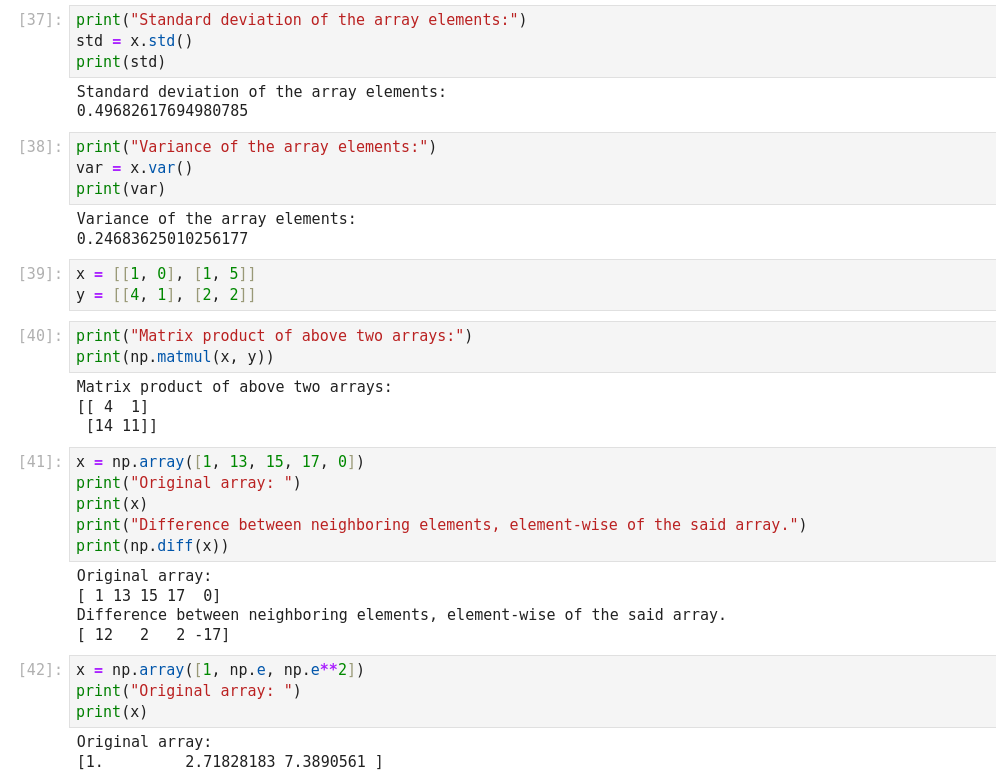Click the [40] cell prompt label
The width and height of the screenshot is (996, 779).
click(40, 336)
